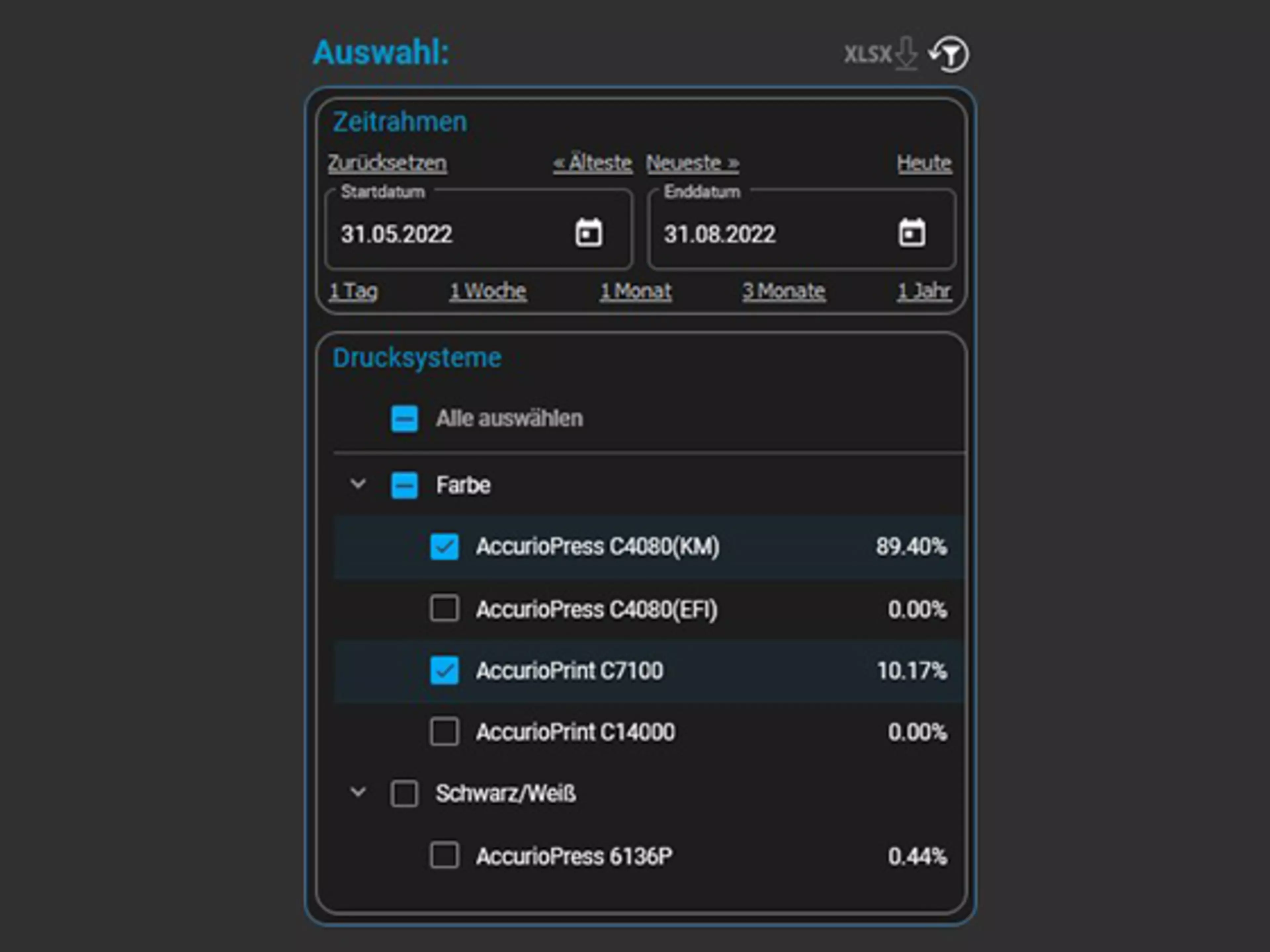The image size is (1270, 952).
Task: Set time frame to 1 Tag
Action: coord(354,291)
